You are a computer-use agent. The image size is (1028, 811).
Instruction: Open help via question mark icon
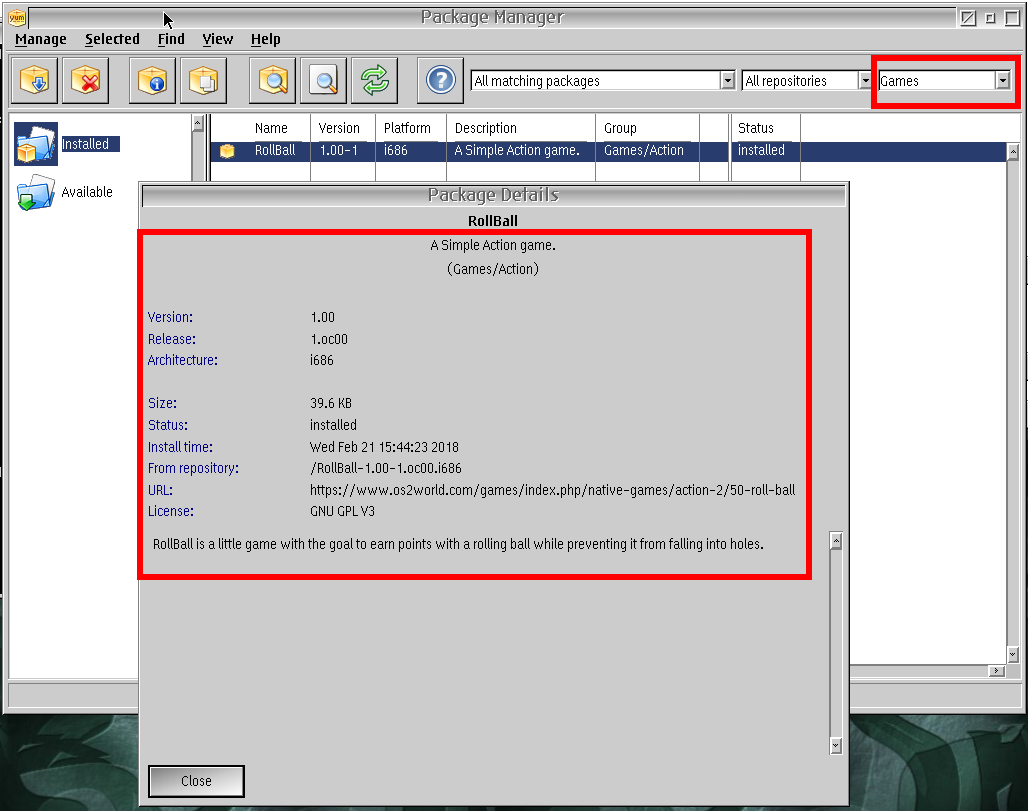441,81
